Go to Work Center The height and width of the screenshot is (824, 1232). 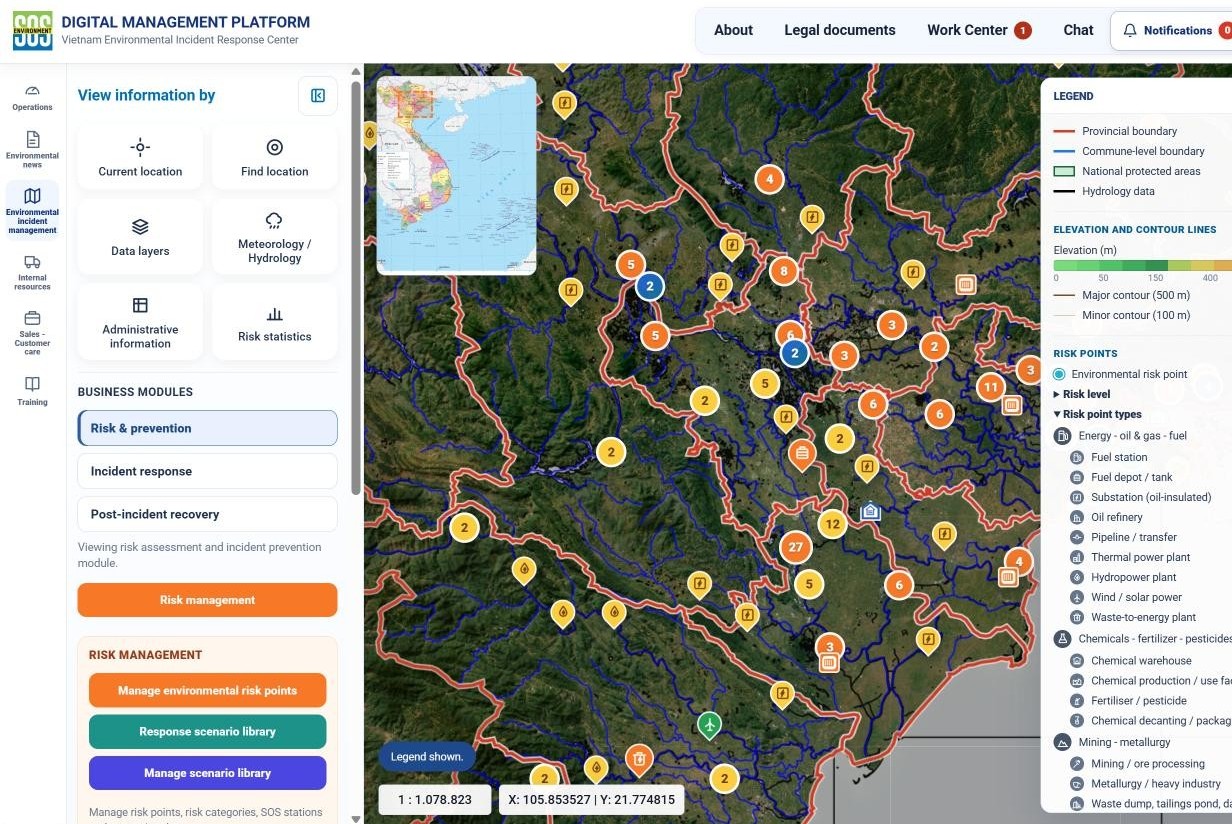point(978,30)
